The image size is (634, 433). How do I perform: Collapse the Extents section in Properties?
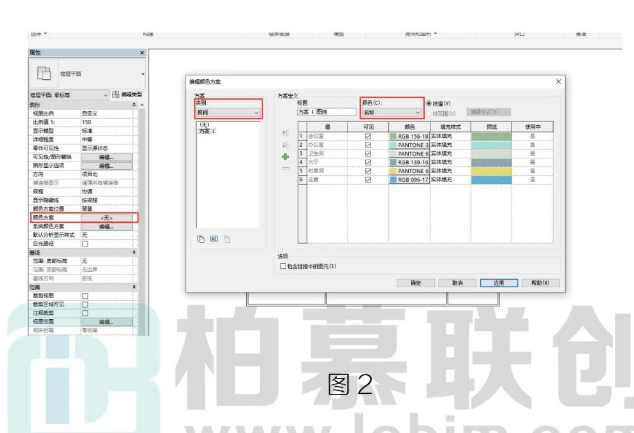pyautogui.click(x=134, y=287)
